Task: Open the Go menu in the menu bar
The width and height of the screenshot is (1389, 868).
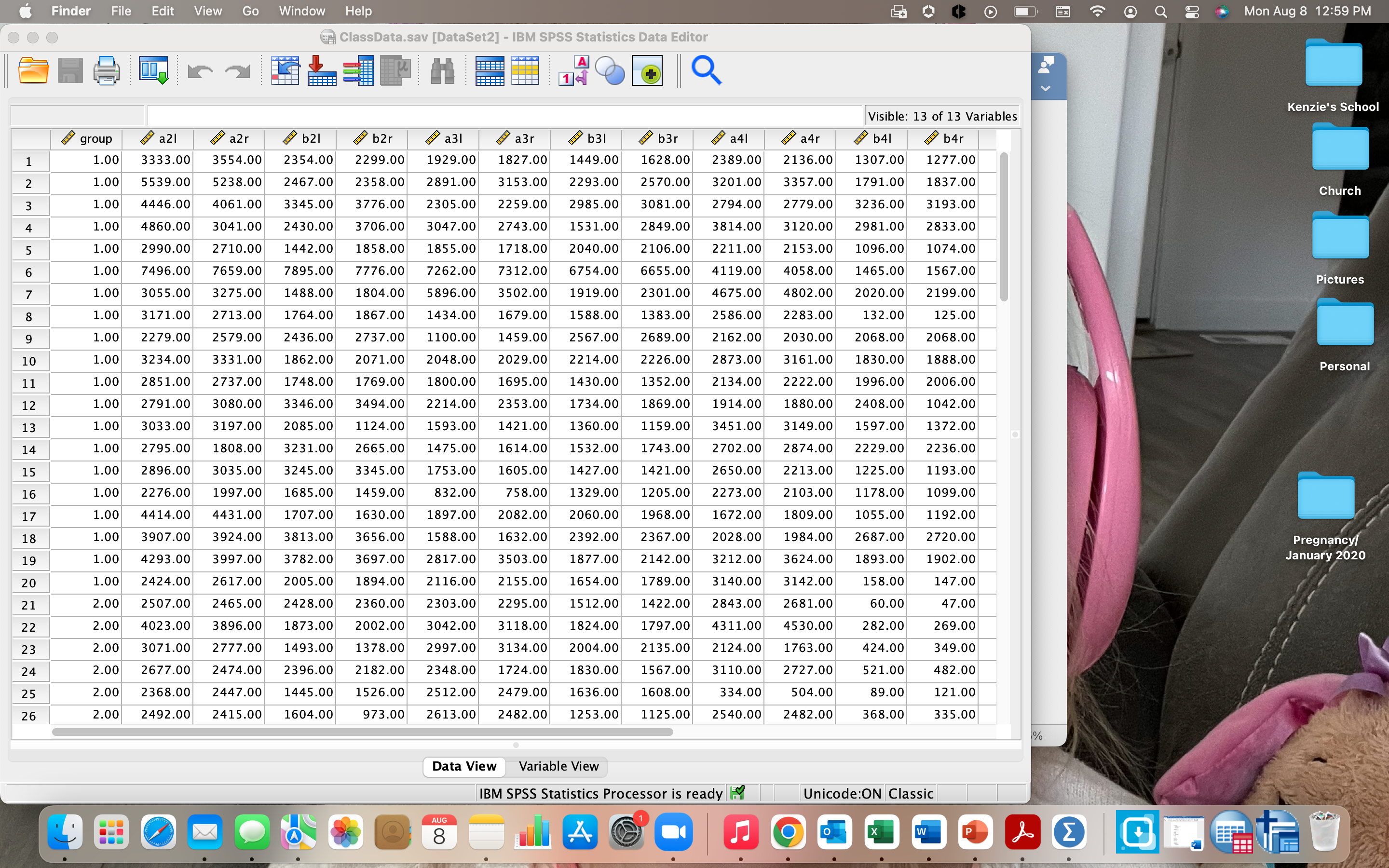Action: 250,11
